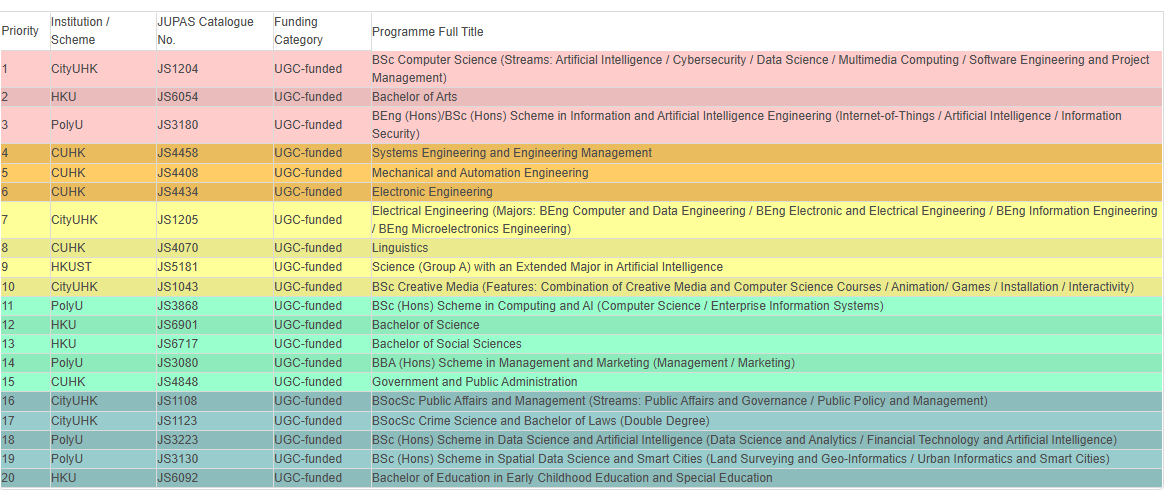Select Bachelor of Education Early Childhood title
This screenshot has height=491, width=1173.
572,478
